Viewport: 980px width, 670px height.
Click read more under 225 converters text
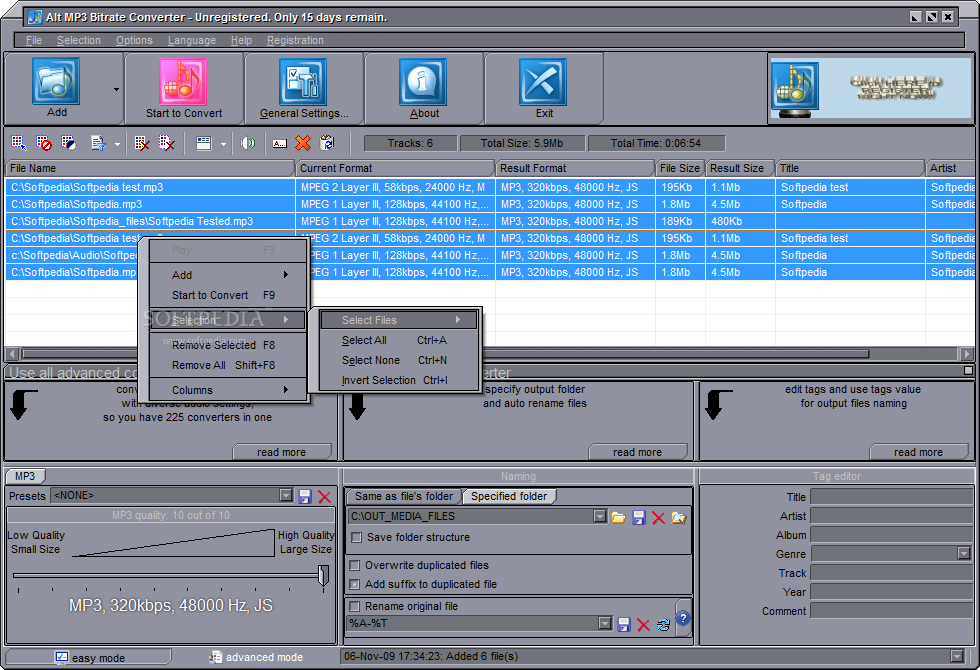point(282,452)
